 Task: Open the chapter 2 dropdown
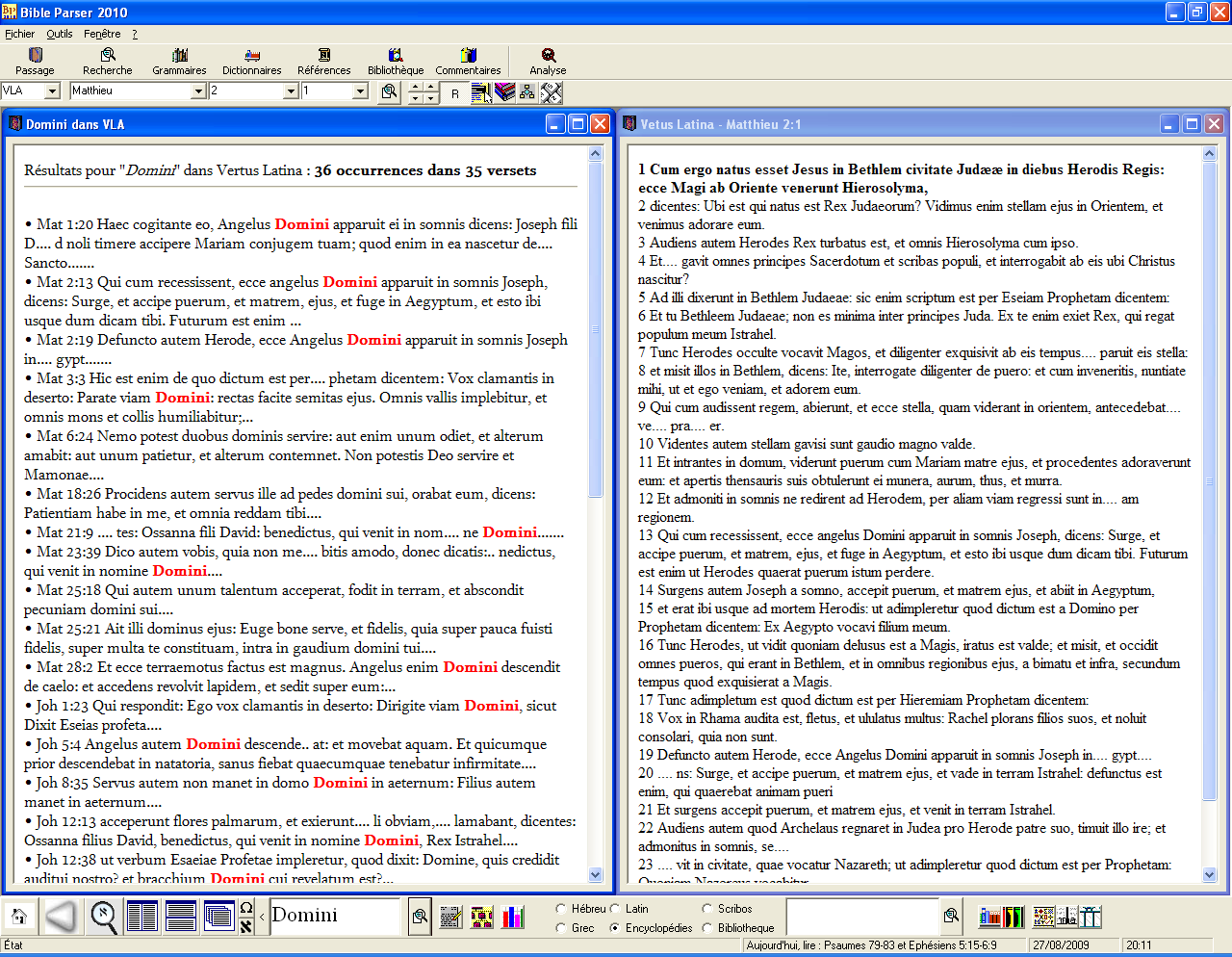(291, 91)
